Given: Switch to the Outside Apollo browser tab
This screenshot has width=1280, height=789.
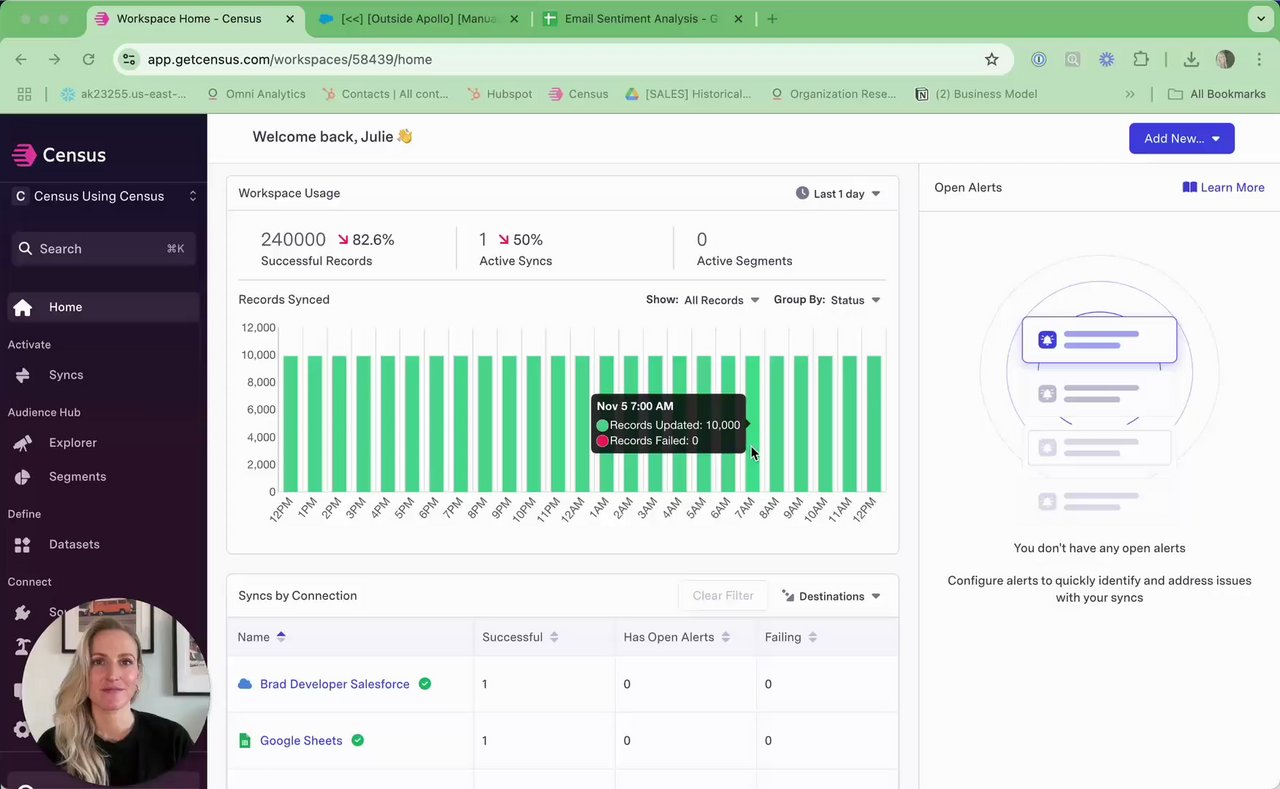Looking at the screenshot, I should (x=420, y=19).
